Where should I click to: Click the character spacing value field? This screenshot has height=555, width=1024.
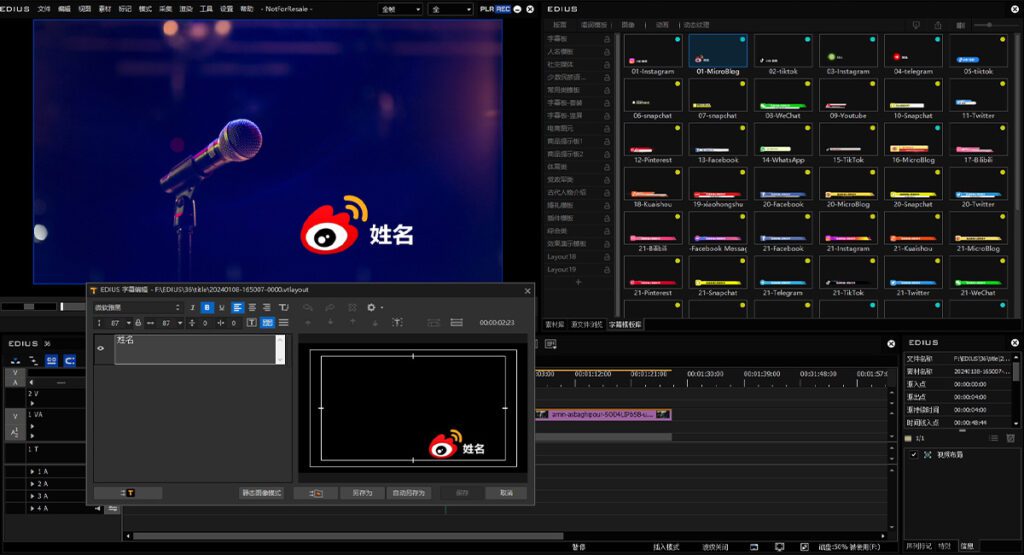(x=233, y=323)
